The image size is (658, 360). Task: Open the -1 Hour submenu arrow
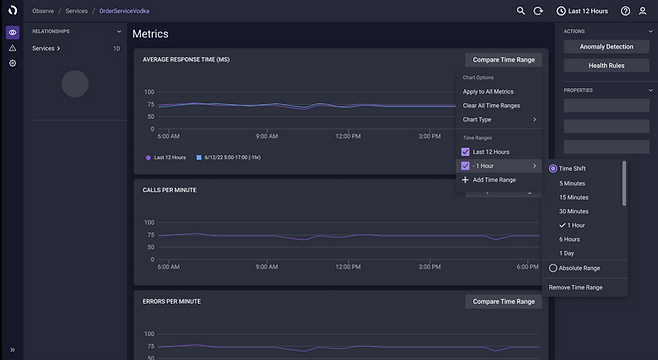point(534,166)
